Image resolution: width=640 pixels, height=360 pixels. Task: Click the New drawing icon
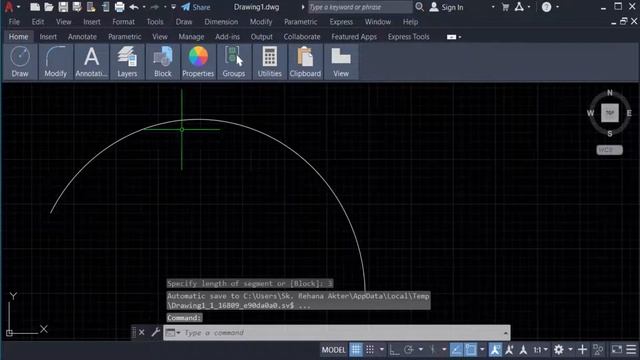click(35, 7)
